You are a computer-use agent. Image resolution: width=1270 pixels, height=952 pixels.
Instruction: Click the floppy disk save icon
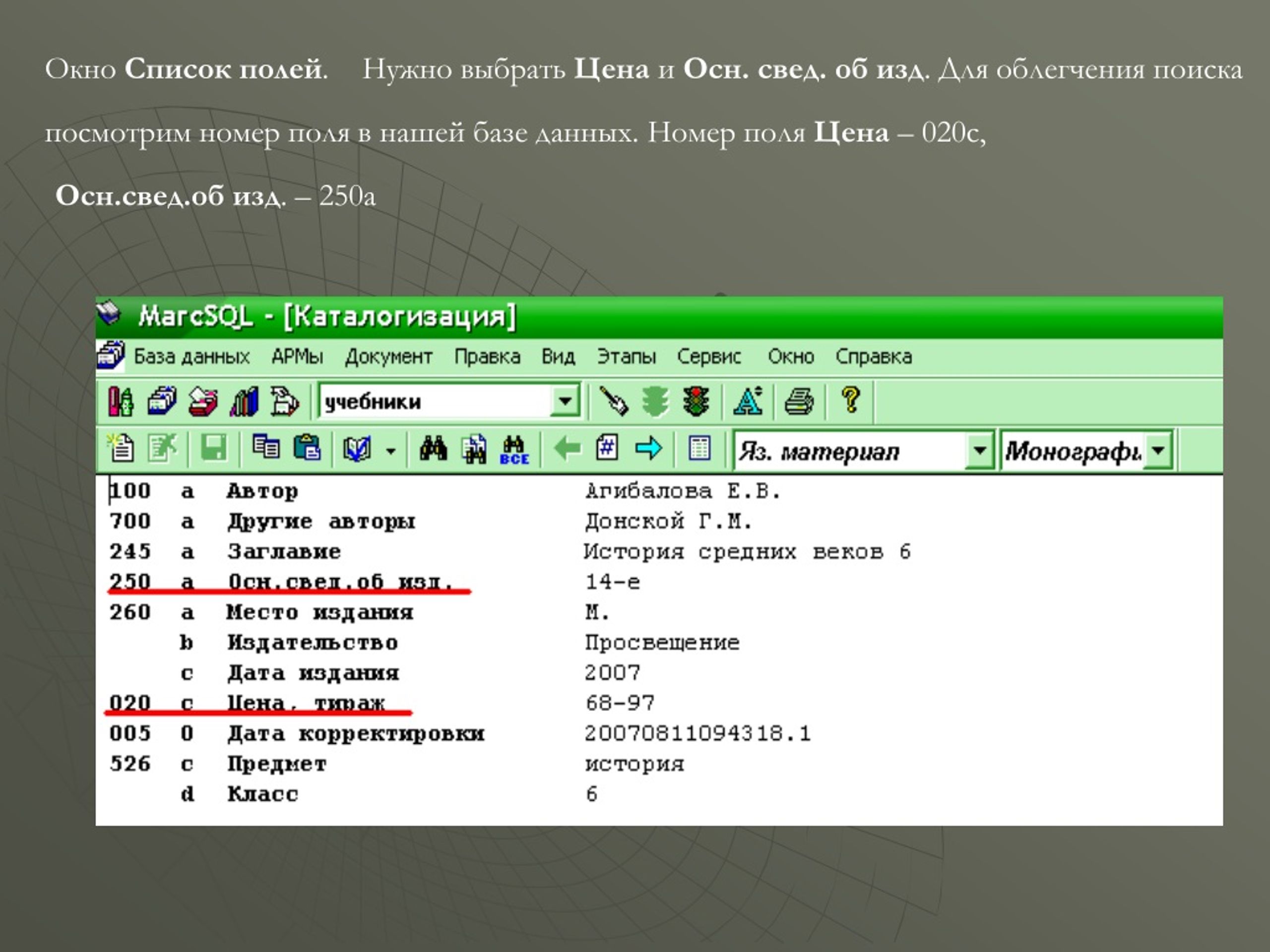[x=214, y=448]
